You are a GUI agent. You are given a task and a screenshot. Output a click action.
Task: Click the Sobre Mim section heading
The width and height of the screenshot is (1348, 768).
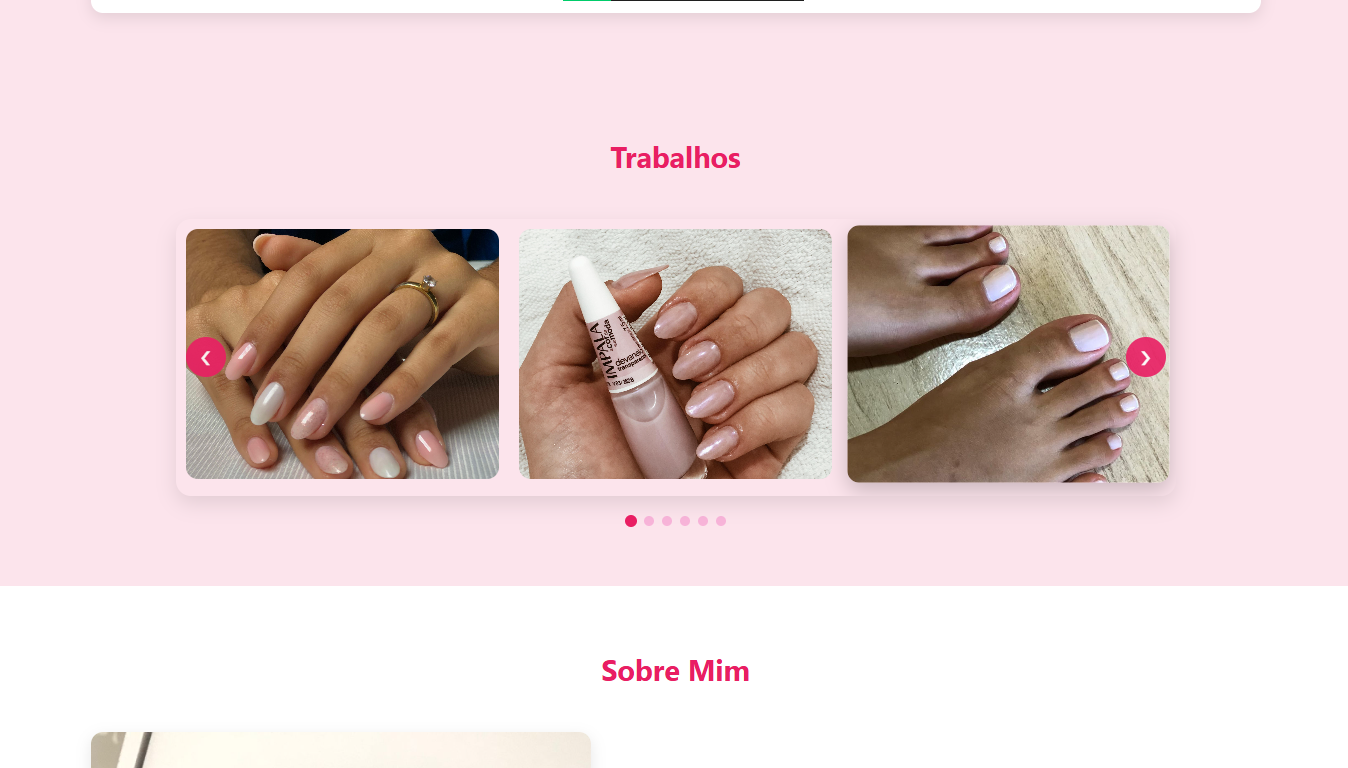(x=675, y=671)
